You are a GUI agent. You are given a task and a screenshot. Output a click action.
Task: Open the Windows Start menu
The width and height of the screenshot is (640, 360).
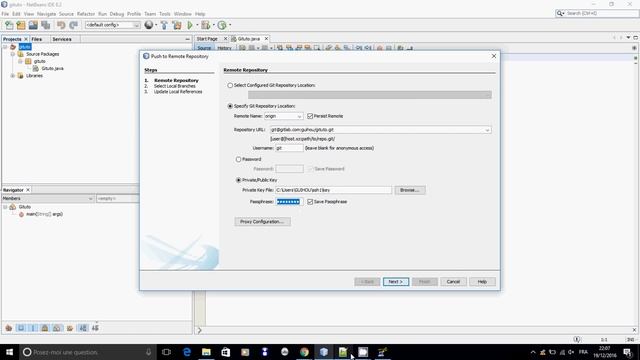pyautogui.click(x=9, y=352)
